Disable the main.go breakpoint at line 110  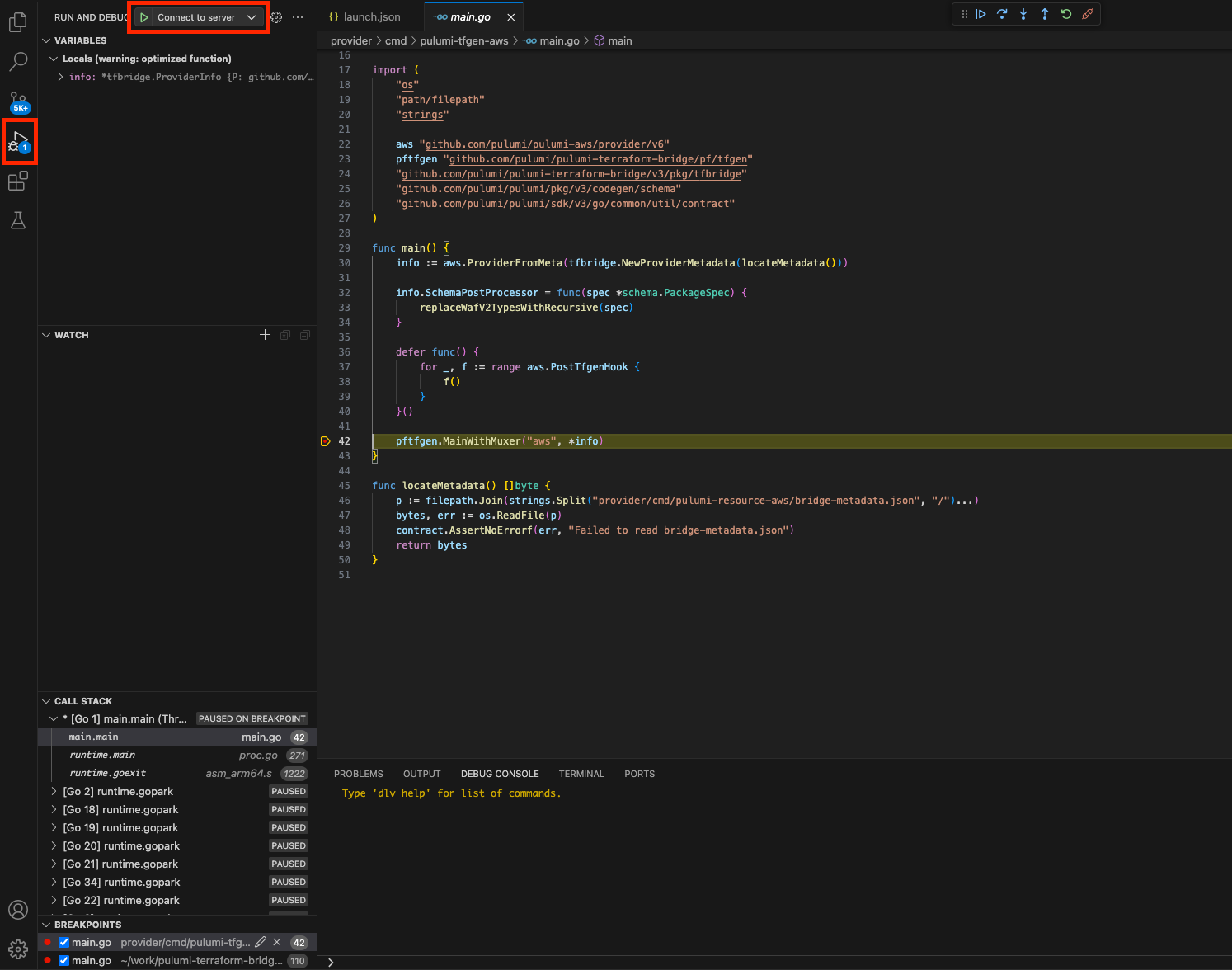[x=63, y=960]
